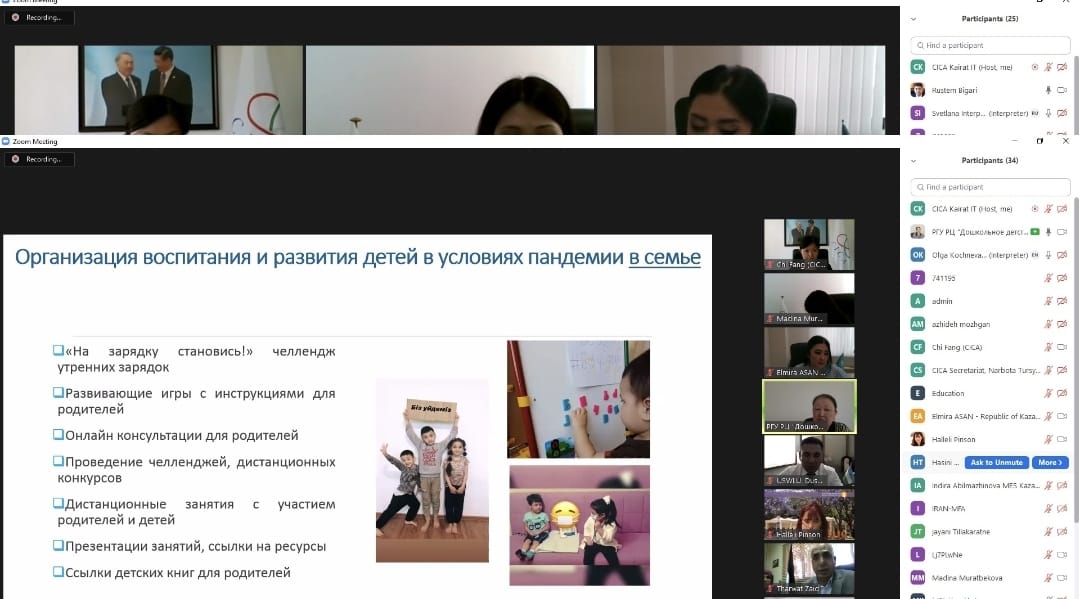Click camera icon for Chi Fang (CICA)
This screenshot has width=1080, height=599.
click(1062, 347)
